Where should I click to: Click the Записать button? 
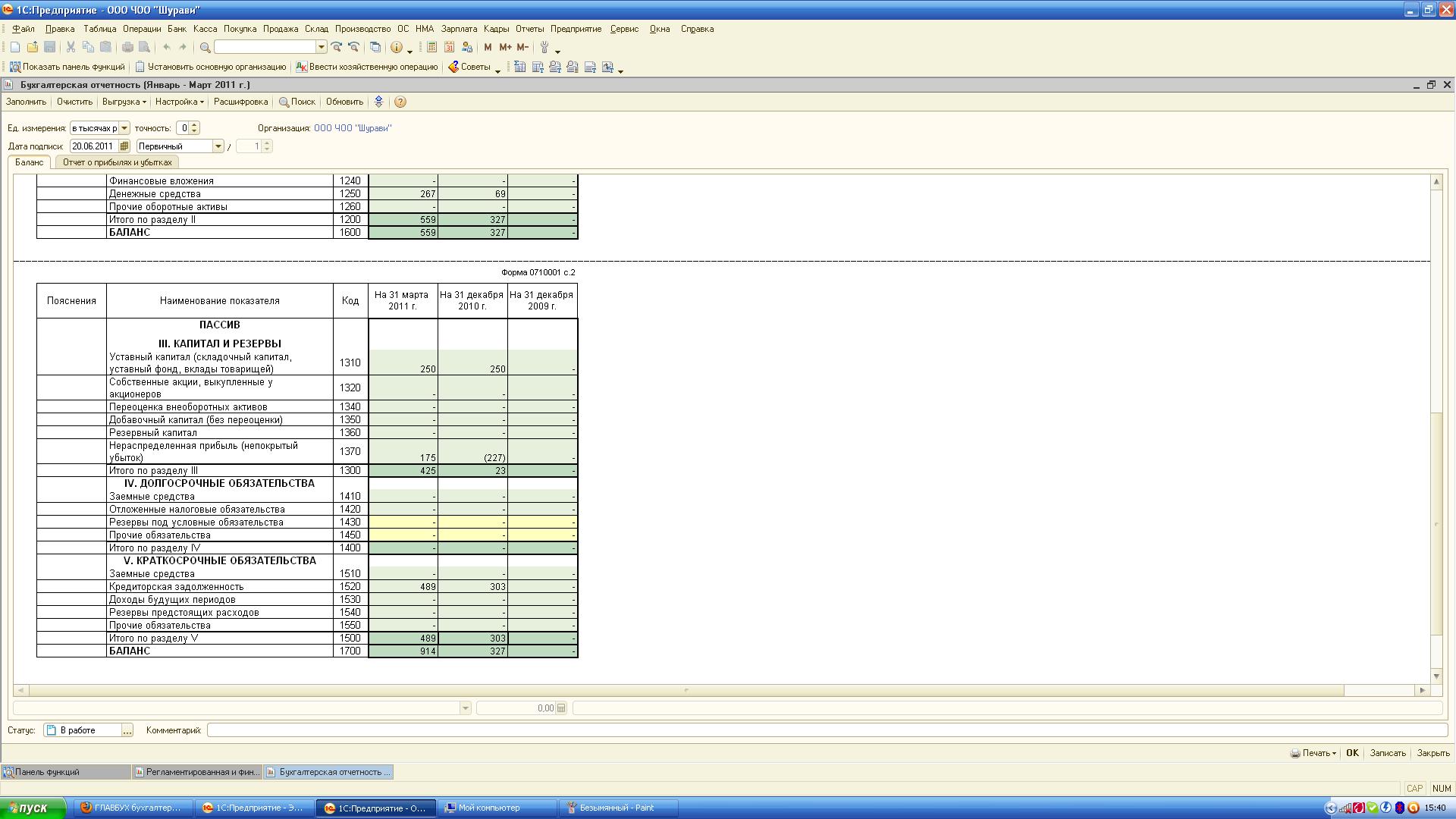click(x=1388, y=753)
